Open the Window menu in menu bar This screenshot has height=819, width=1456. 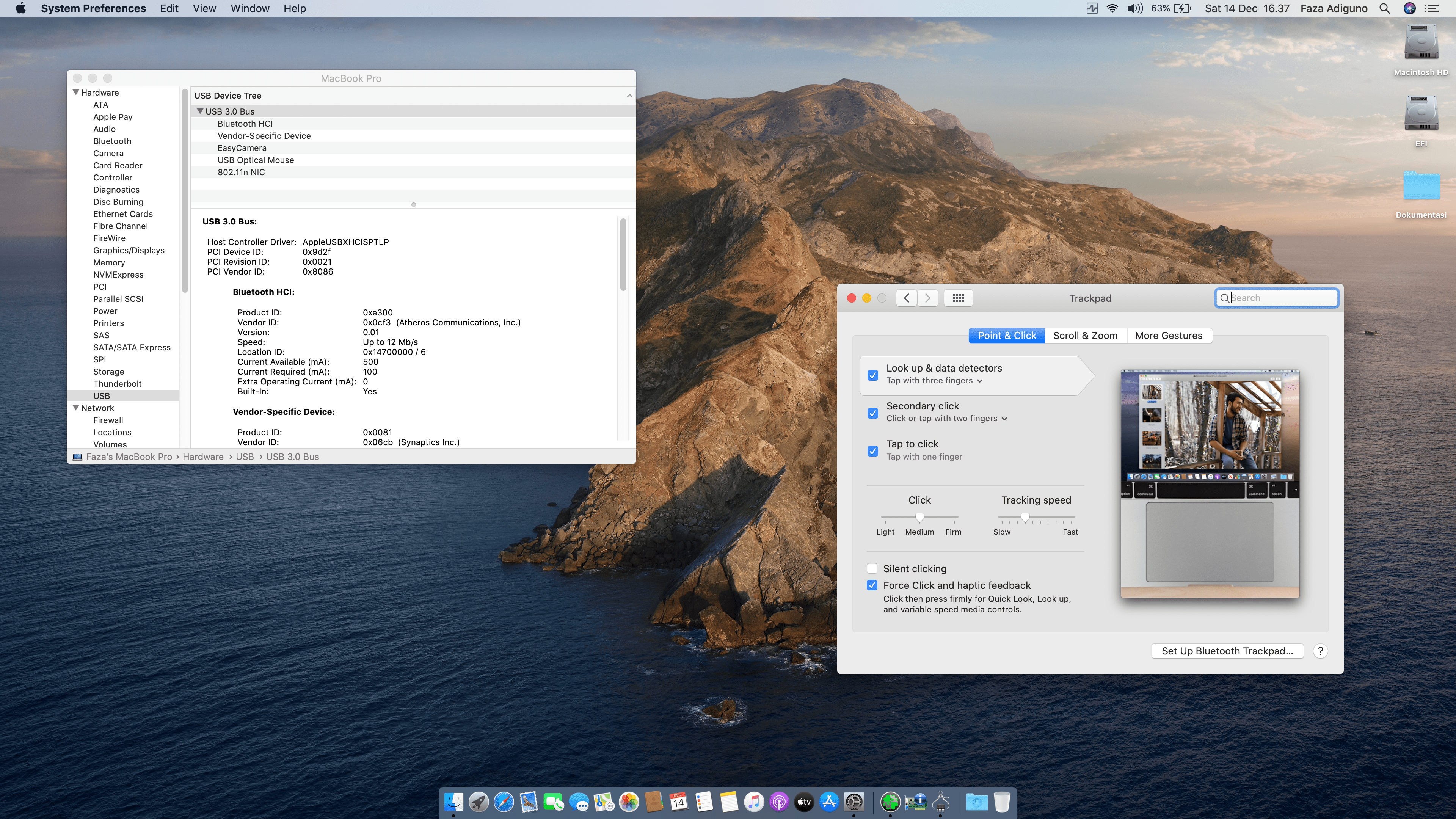249,8
